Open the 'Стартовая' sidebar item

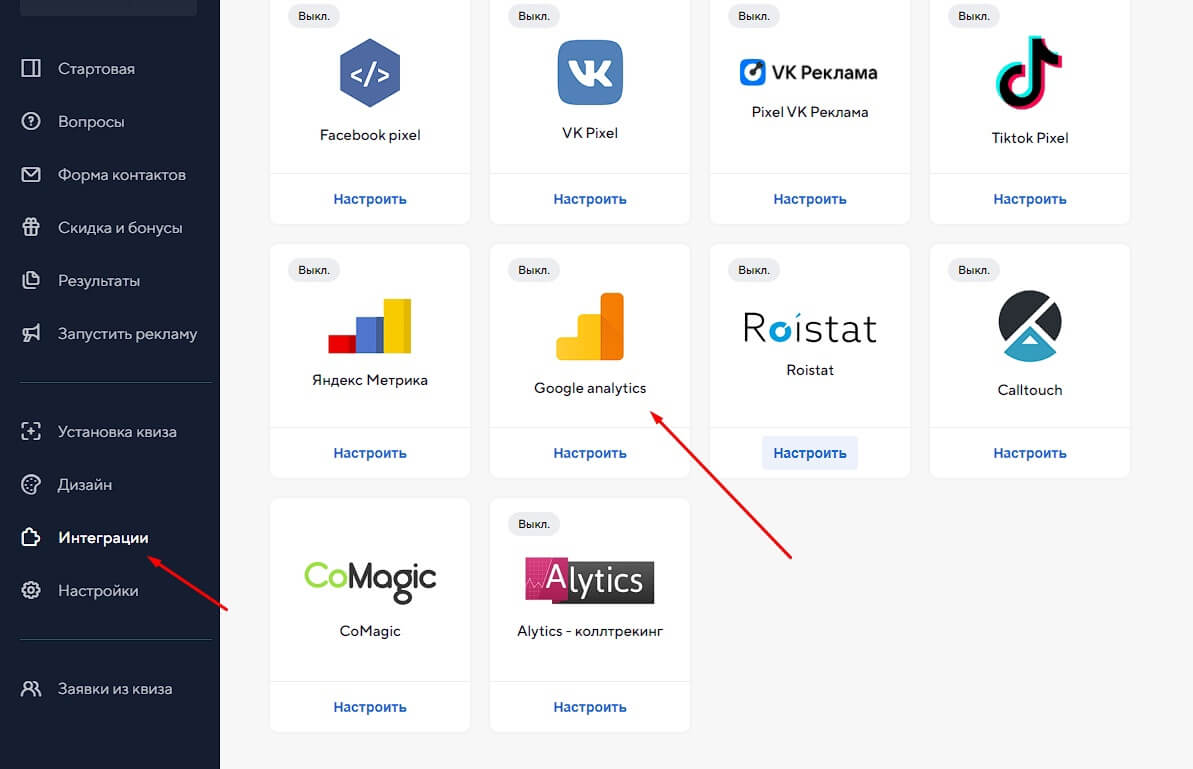(x=96, y=69)
